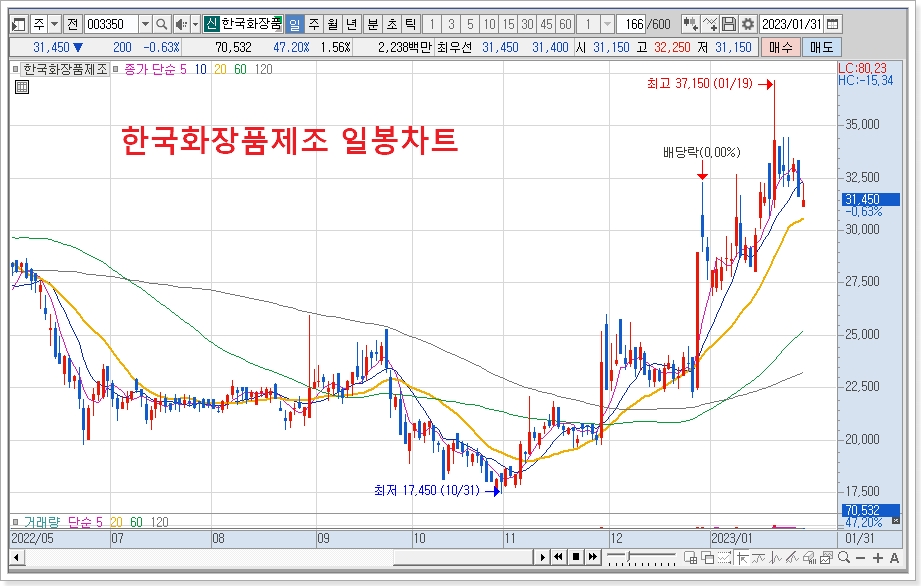Click the stop playback button

click(x=576, y=557)
